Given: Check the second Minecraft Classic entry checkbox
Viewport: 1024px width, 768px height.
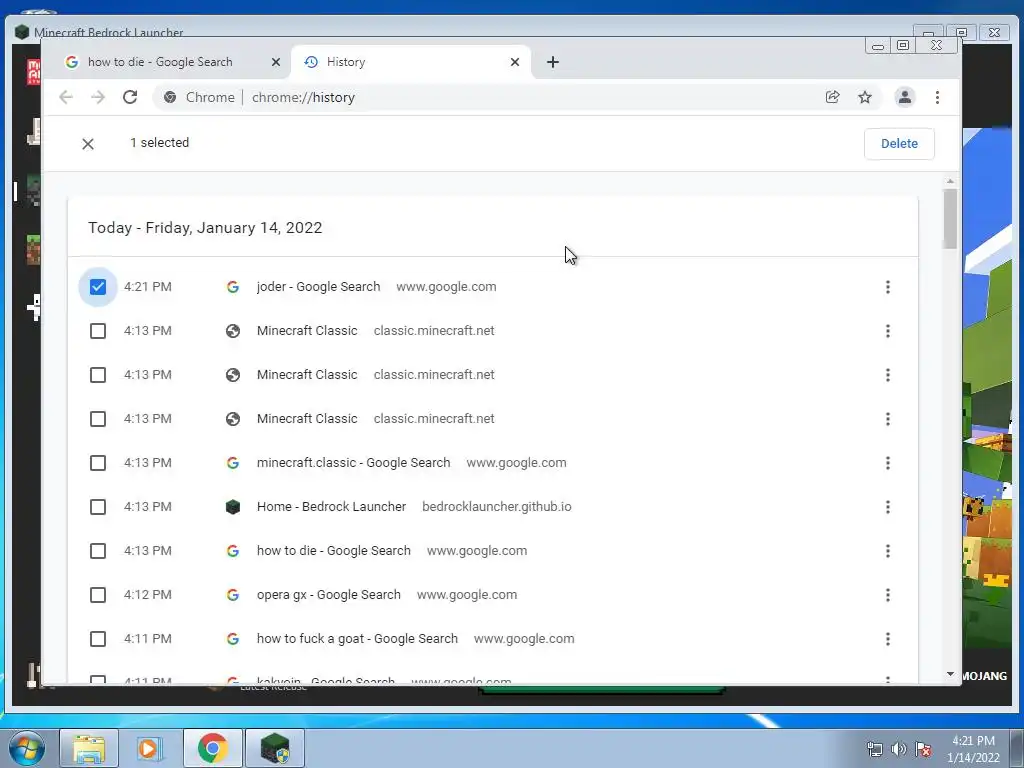Looking at the screenshot, I should pos(98,375).
